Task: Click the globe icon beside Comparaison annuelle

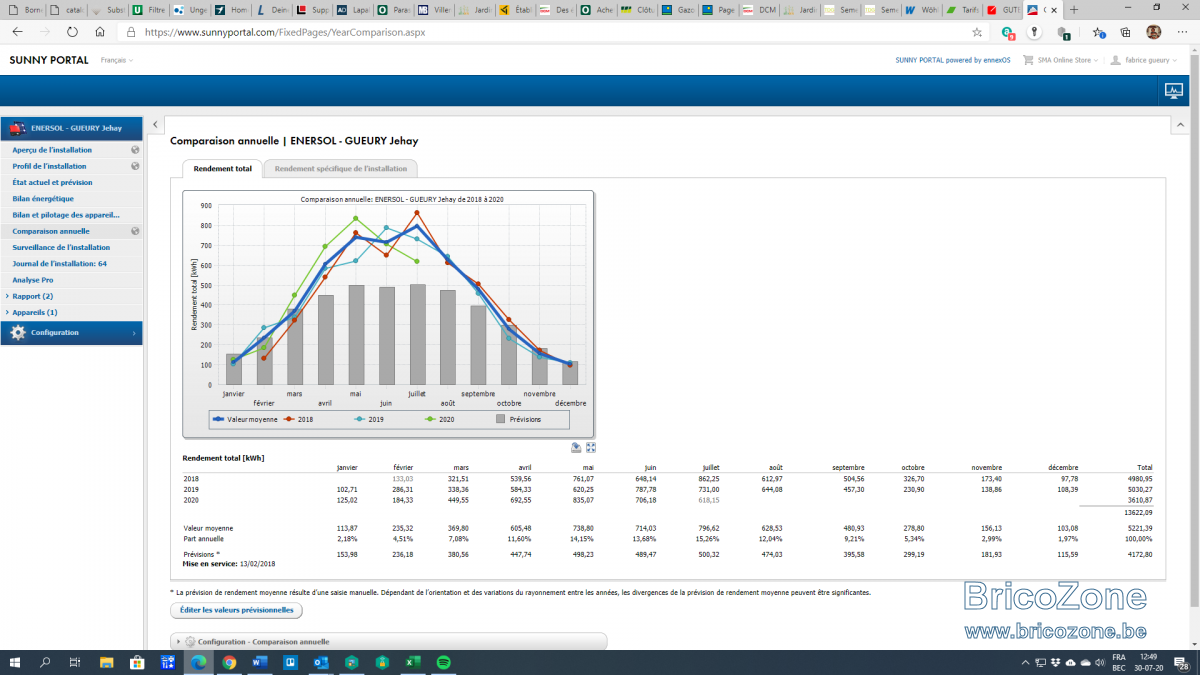Action: tap(135, 231)
